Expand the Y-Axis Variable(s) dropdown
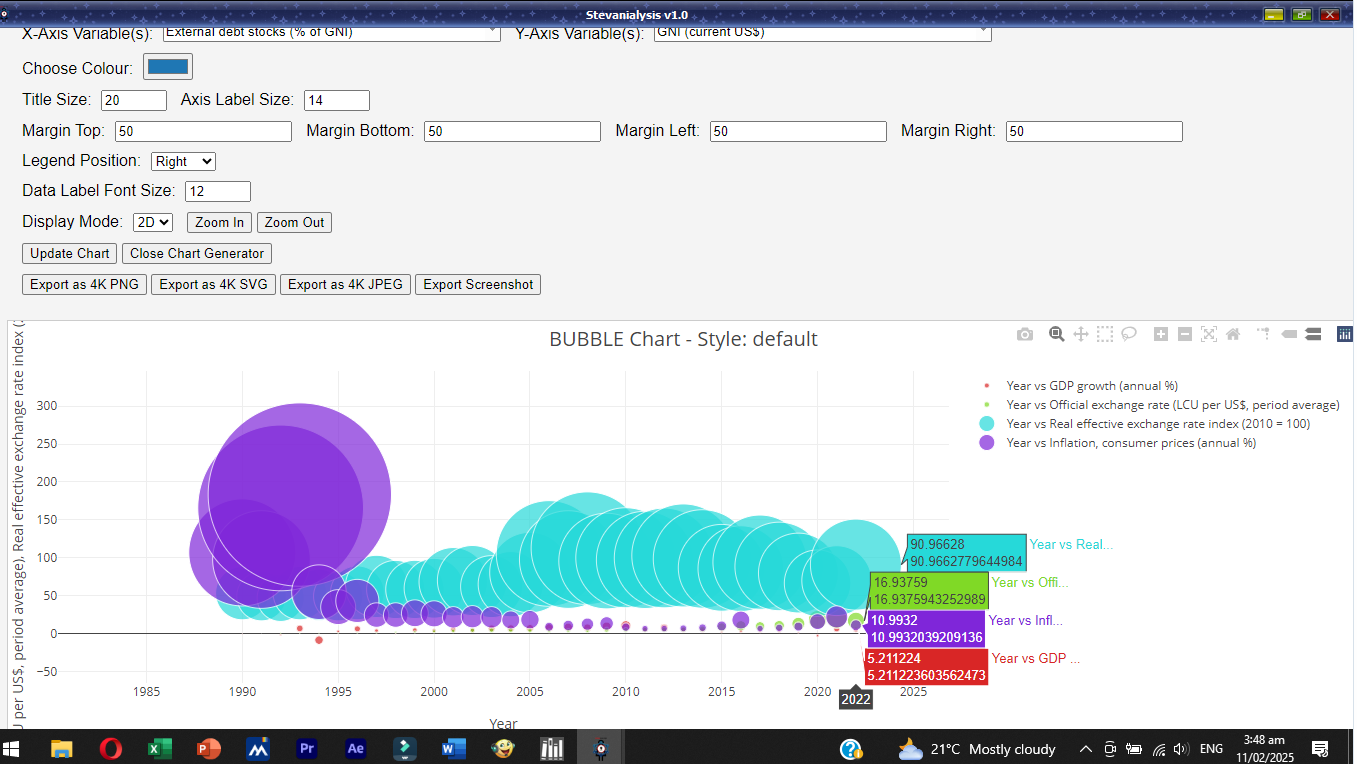The height and width of the screenshot is (764, 1357). 822,33
